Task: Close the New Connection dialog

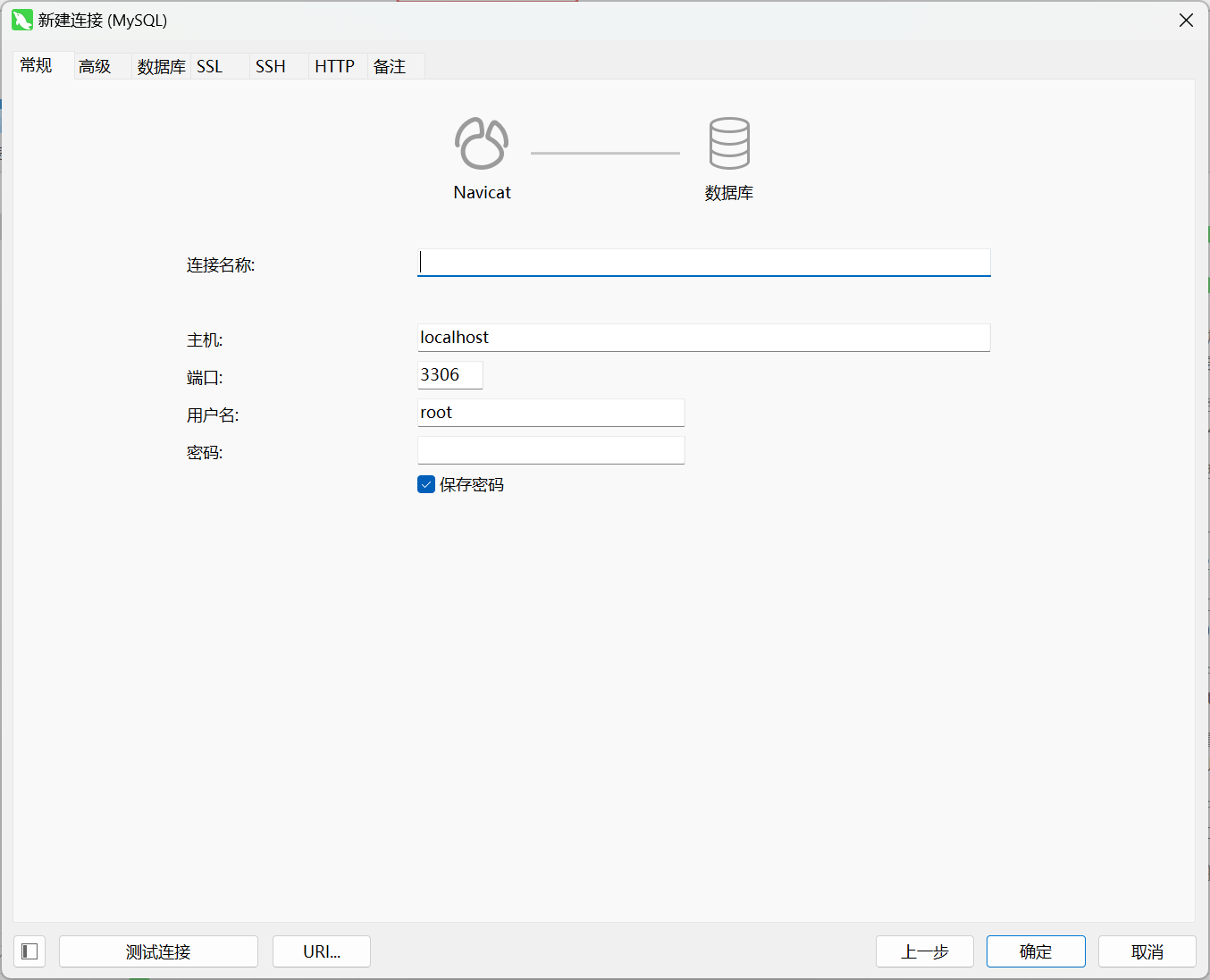Action: click(1186, 20)
